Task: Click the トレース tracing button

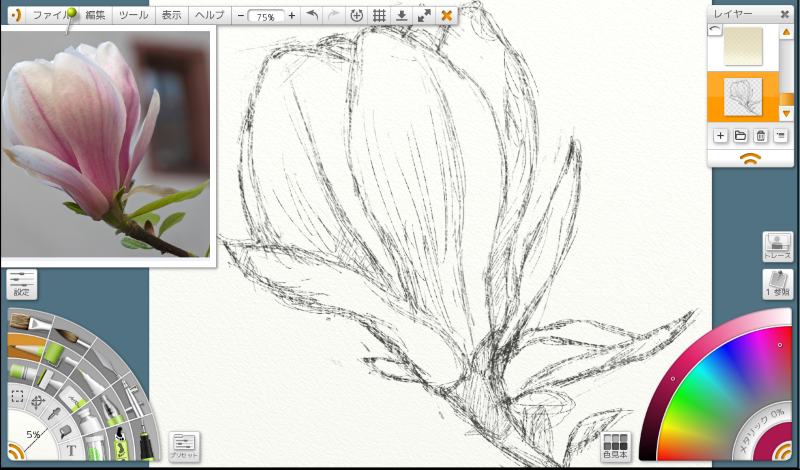Action: [x=777, y=246]
